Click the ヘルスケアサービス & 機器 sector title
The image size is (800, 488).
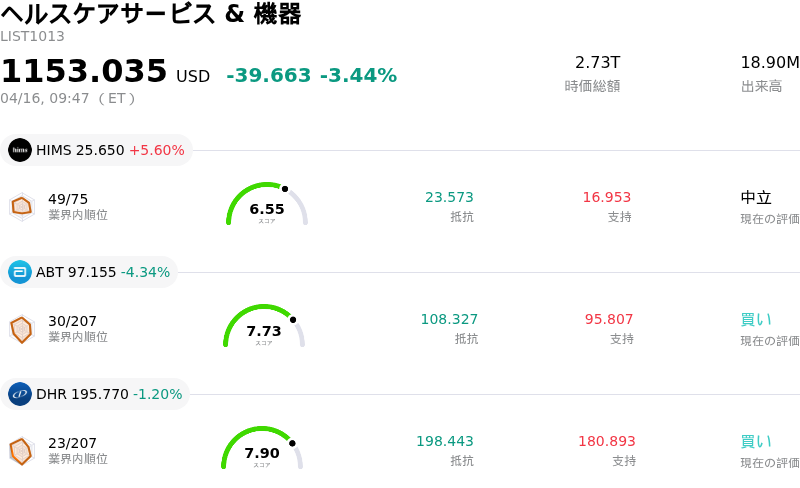[151, 14]
